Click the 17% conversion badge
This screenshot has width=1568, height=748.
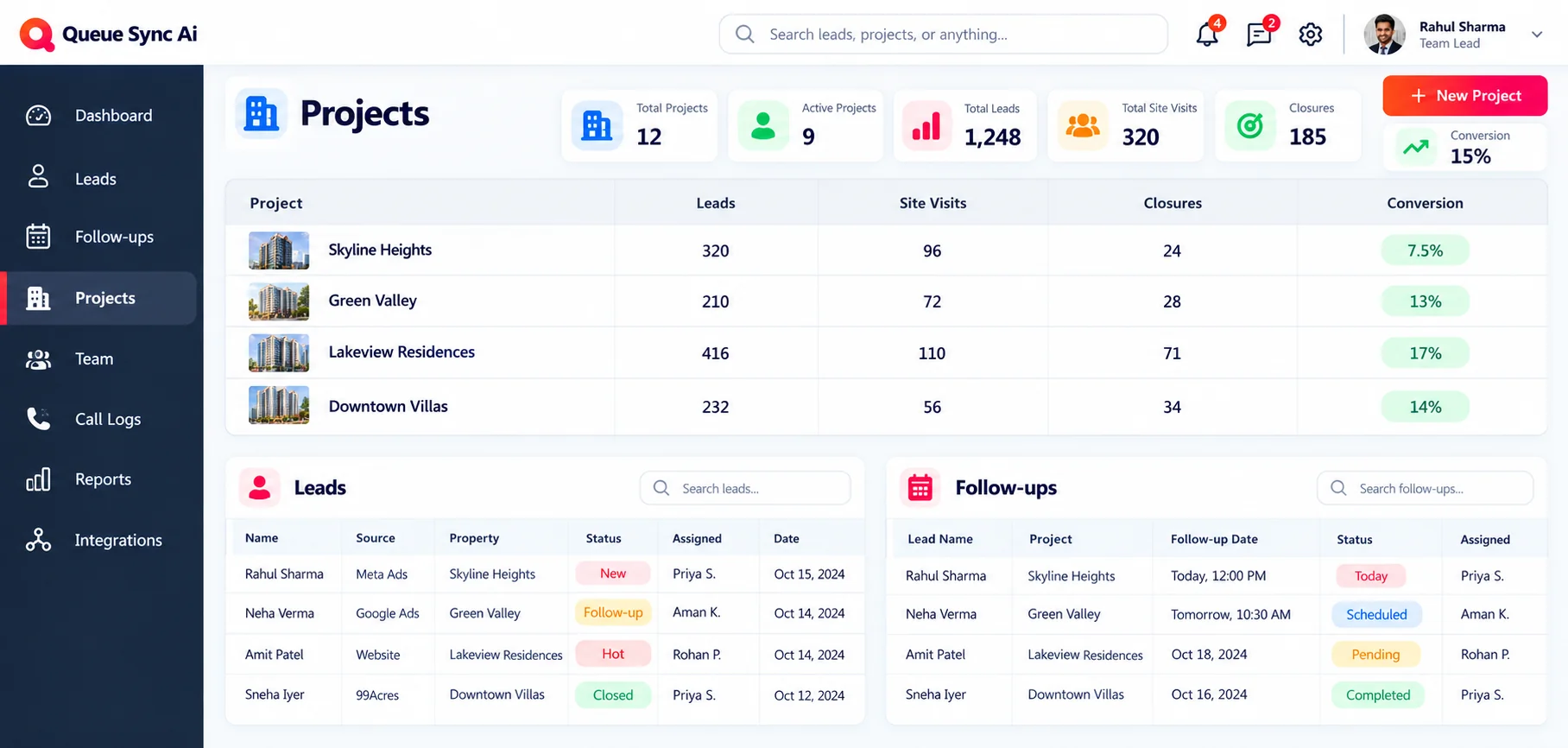[1426, 353]
